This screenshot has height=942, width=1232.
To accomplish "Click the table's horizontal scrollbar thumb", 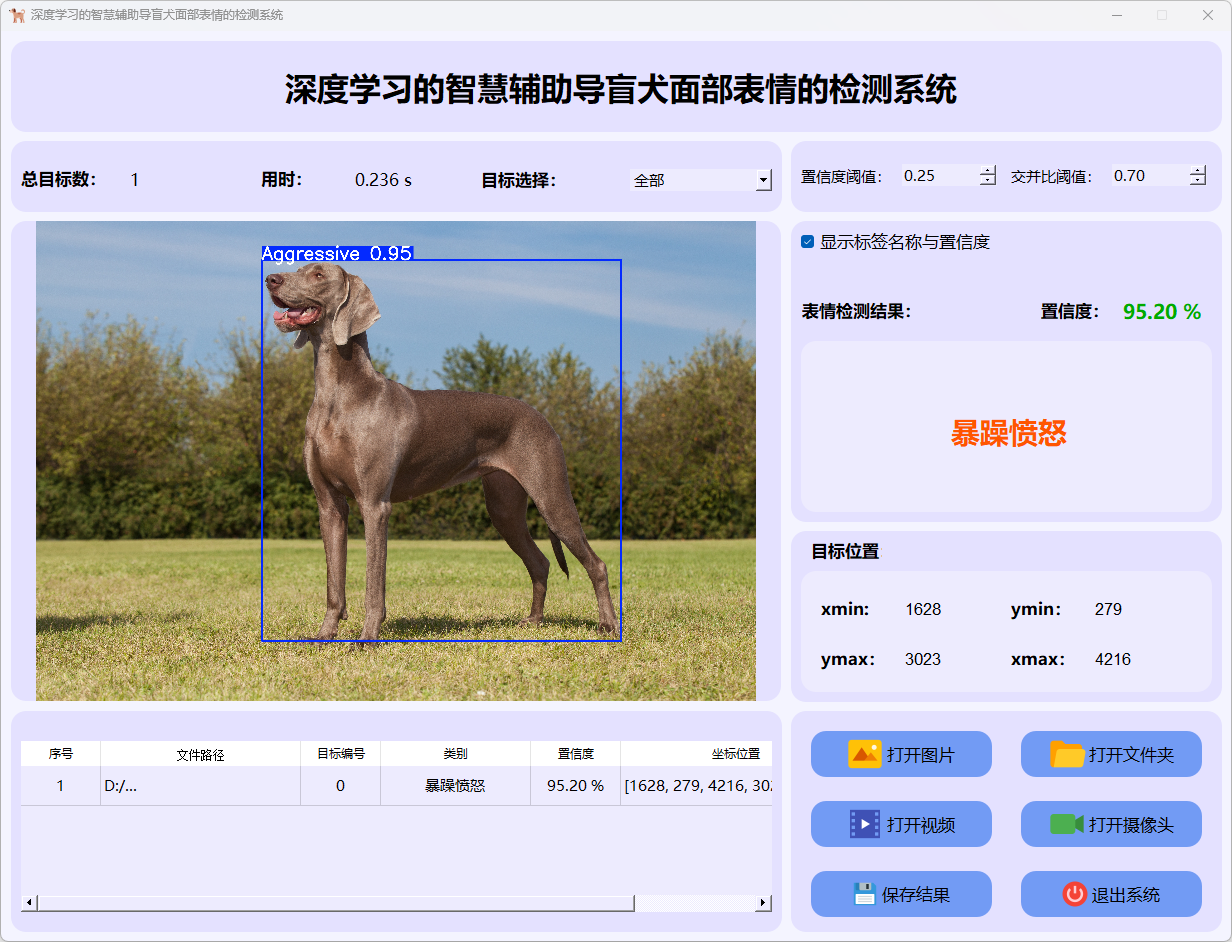I will pyautogui.click(x=335, y=903).
